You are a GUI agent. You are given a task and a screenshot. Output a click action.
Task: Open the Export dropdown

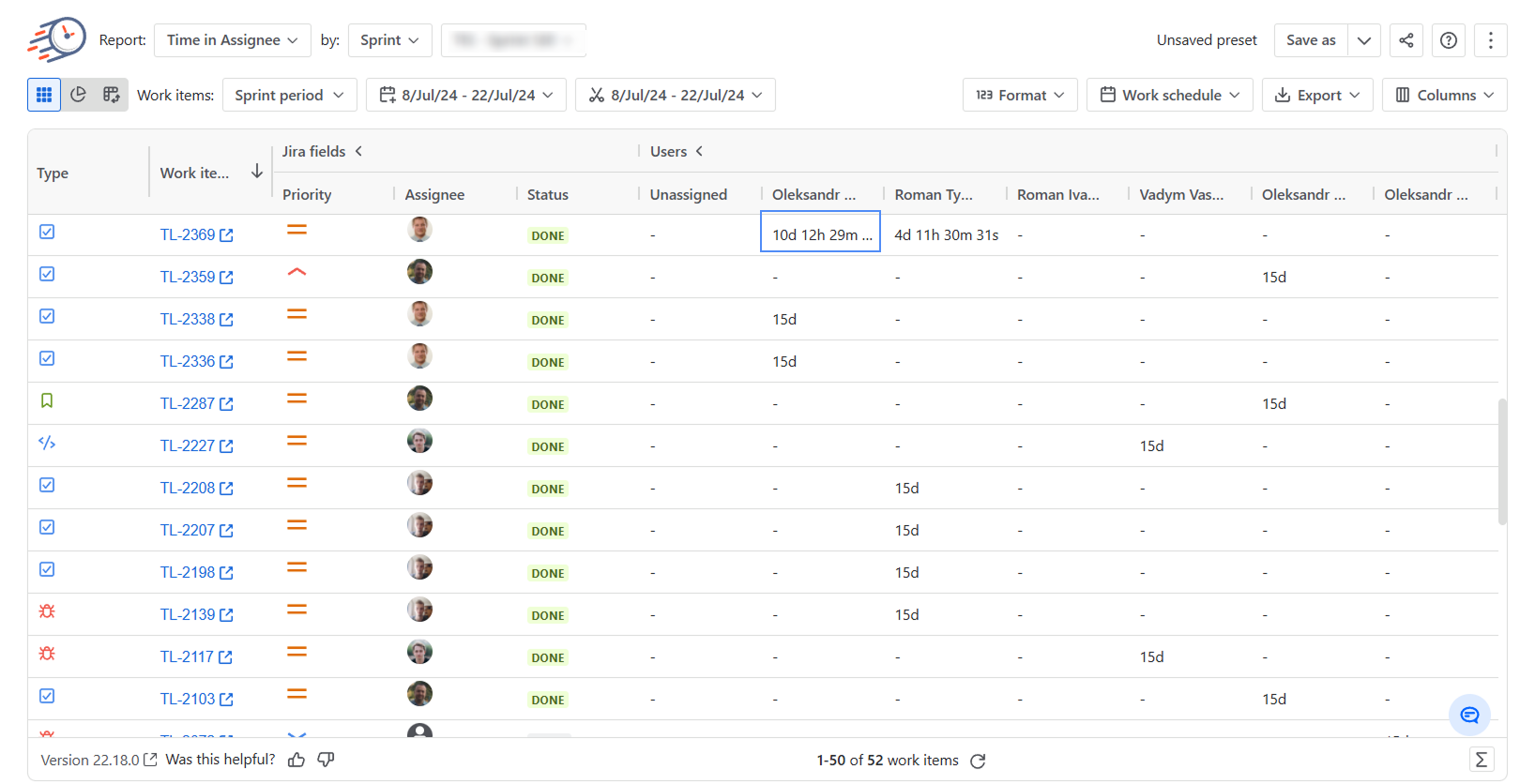[1317, 95]
